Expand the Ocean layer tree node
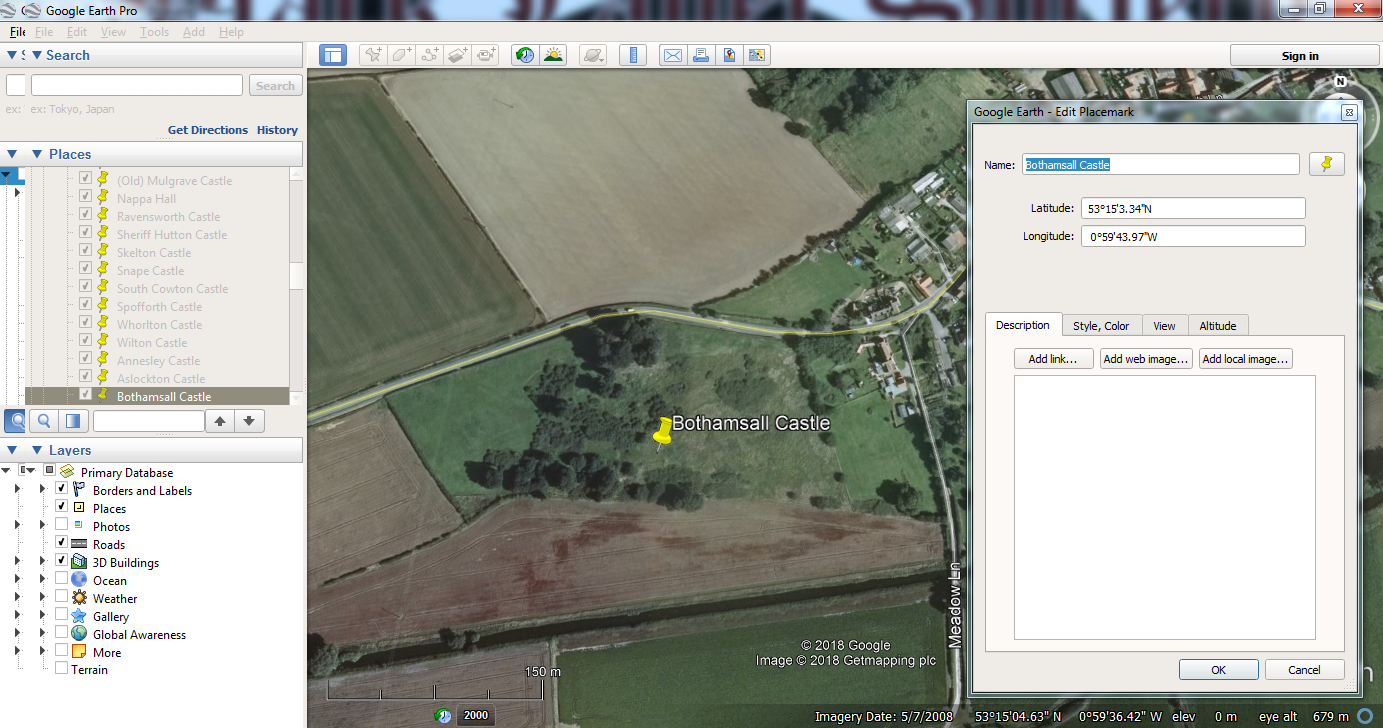Screen dimensions: 1383x728 pyautogui.click(x=42, y=580)
